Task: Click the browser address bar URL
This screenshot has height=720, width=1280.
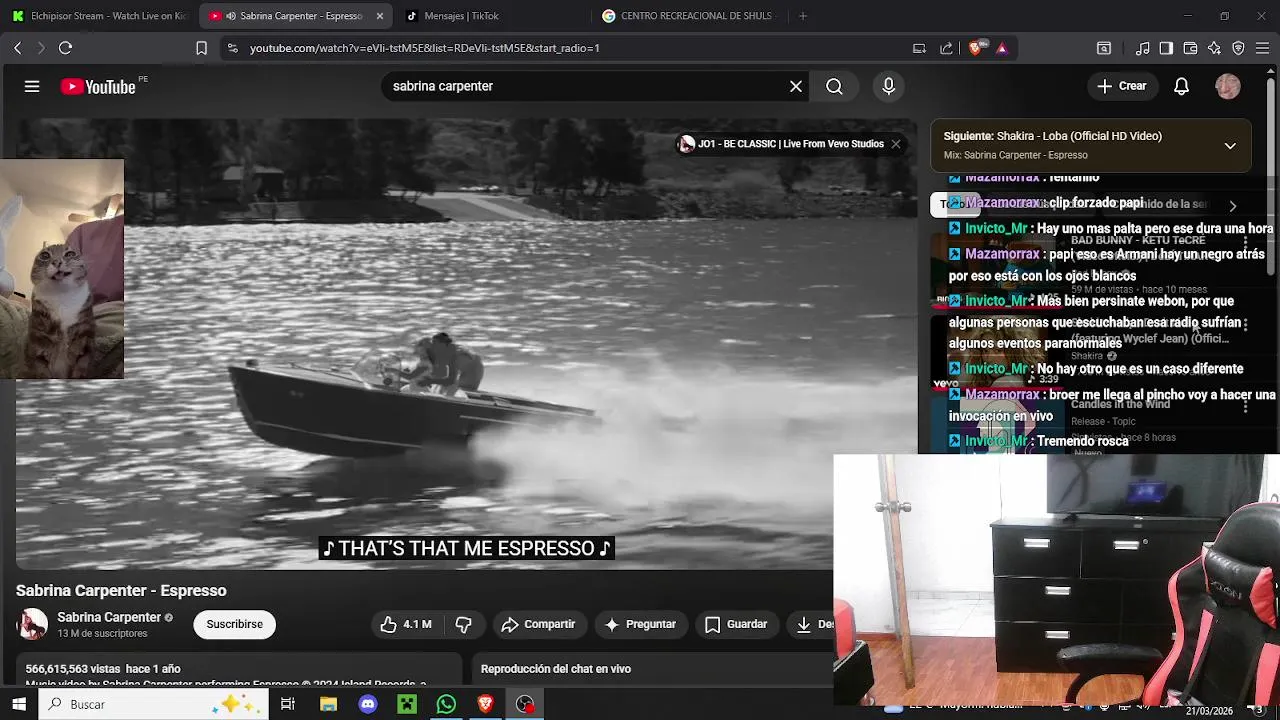Action: click(x=425, y=48)
